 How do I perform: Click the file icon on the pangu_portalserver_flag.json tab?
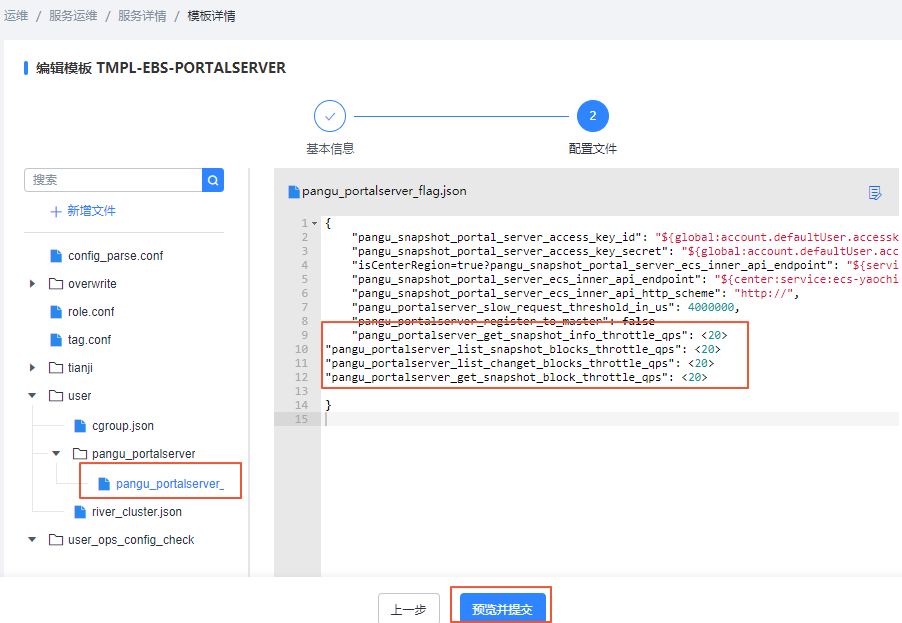[x=291, y=191]
